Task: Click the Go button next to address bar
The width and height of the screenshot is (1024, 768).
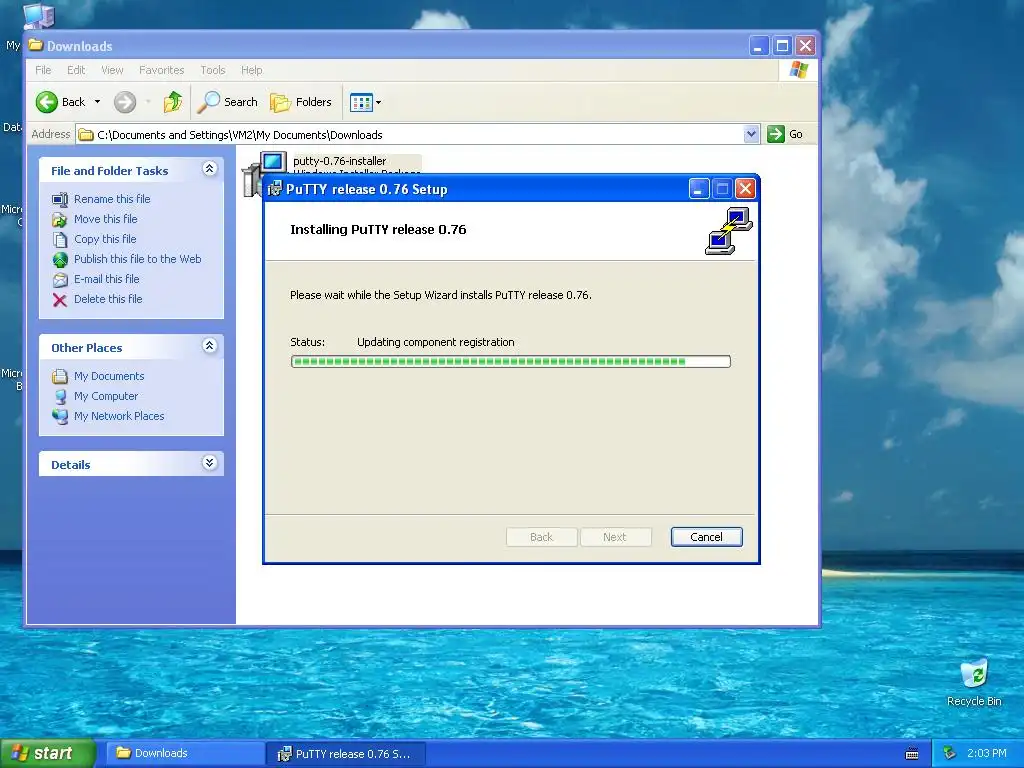Action: point(785,134)
